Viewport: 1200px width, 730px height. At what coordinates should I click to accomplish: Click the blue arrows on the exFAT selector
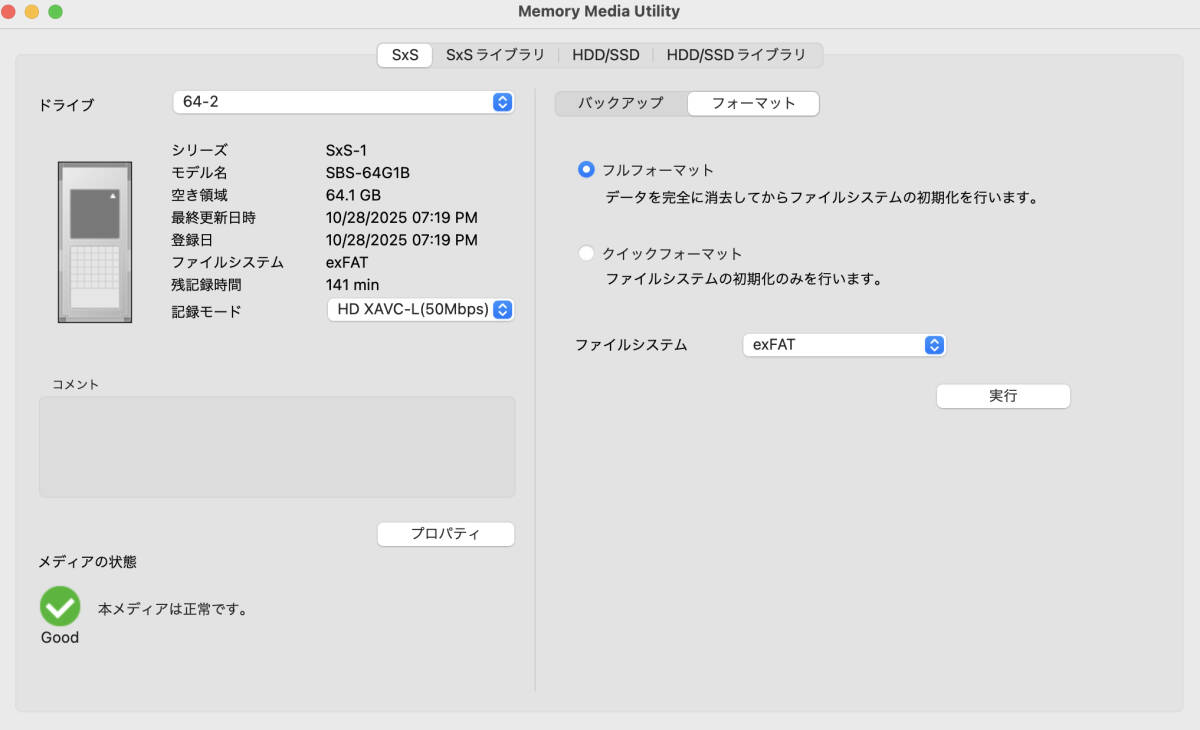933,344
